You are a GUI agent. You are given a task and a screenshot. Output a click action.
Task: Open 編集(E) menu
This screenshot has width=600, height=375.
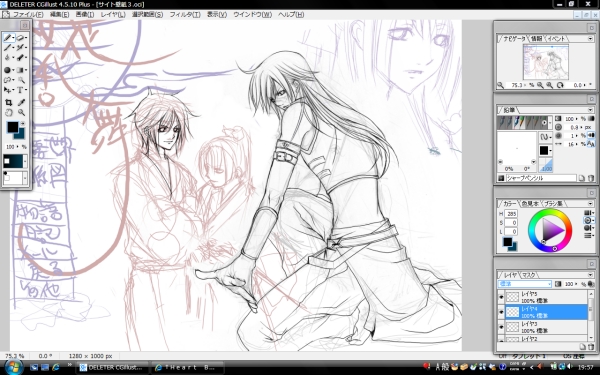pyautogui.click(x=59, y=15)
